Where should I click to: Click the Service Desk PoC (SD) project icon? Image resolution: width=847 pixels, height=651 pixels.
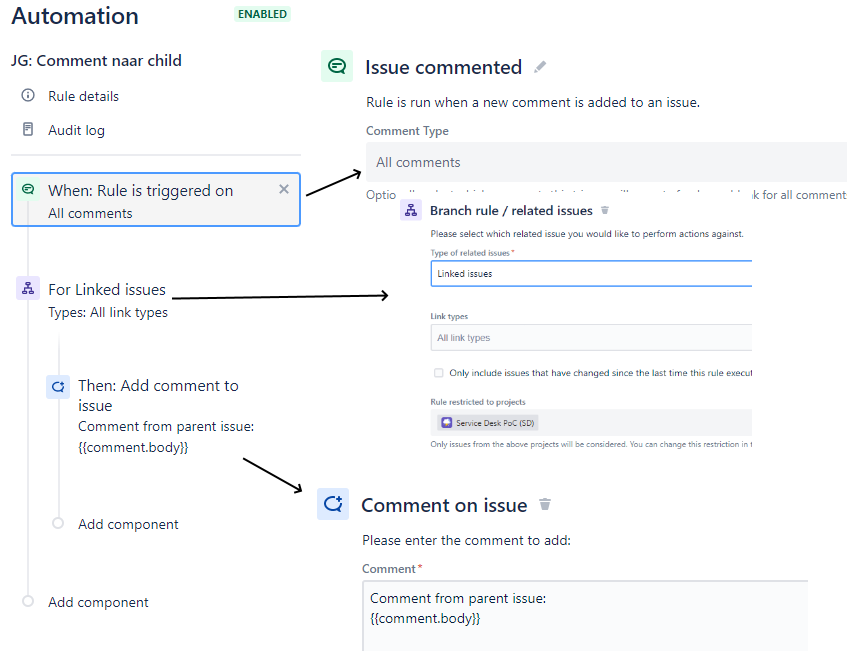(x=446, y=422)
